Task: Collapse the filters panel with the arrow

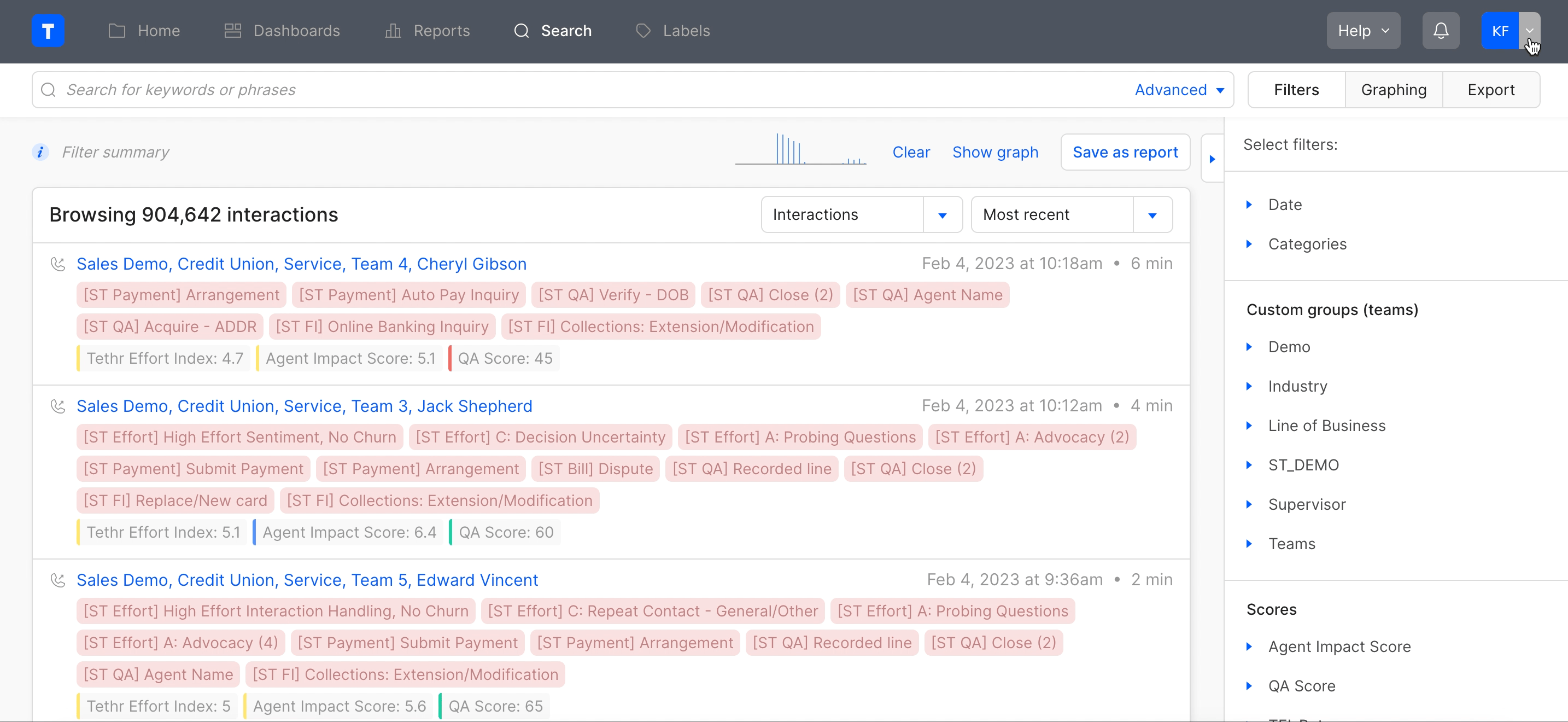Action: click(x=1212, y=159)
